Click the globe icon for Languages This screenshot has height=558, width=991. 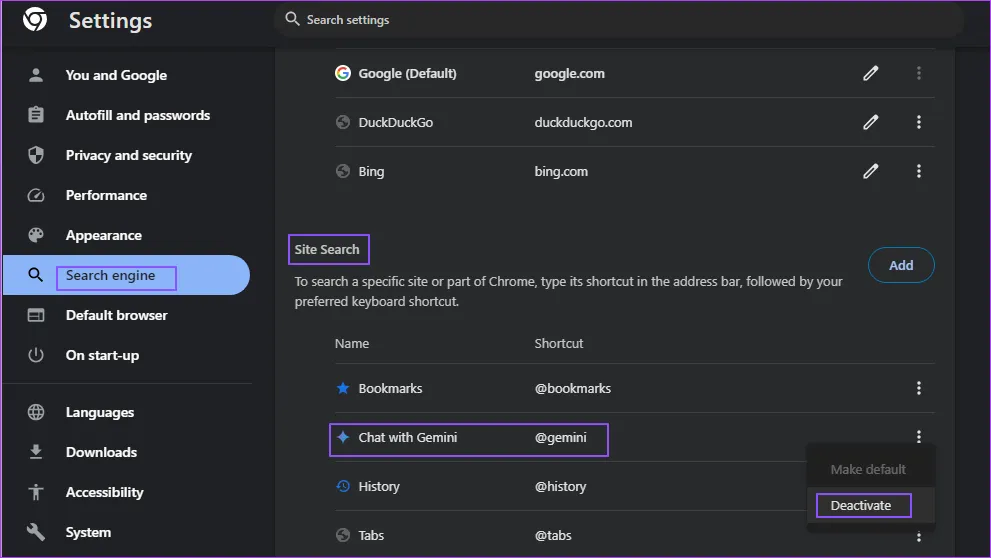coord(36,413)
